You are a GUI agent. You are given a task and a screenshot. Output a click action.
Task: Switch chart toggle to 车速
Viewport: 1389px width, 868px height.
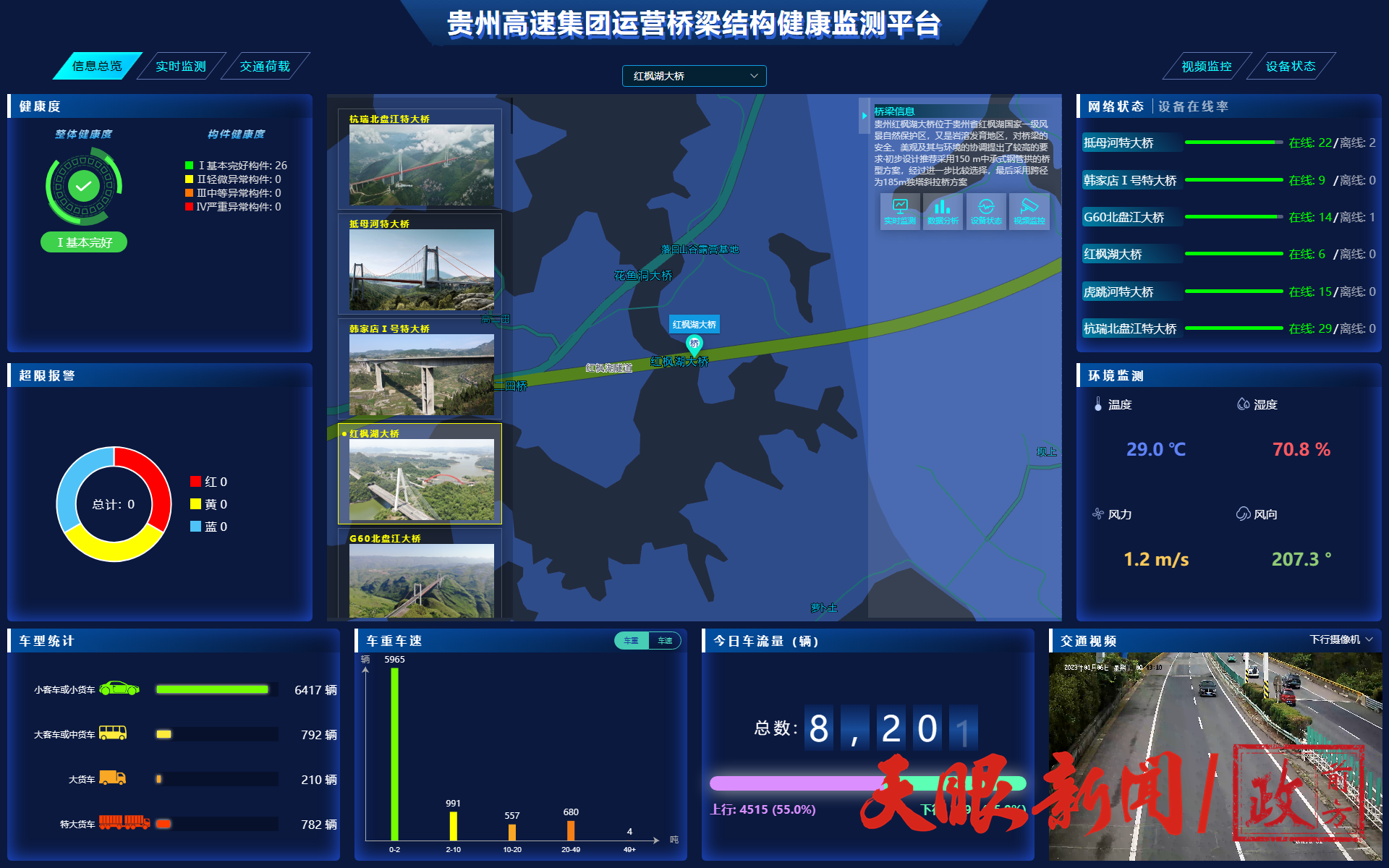(x=665, y=641)
